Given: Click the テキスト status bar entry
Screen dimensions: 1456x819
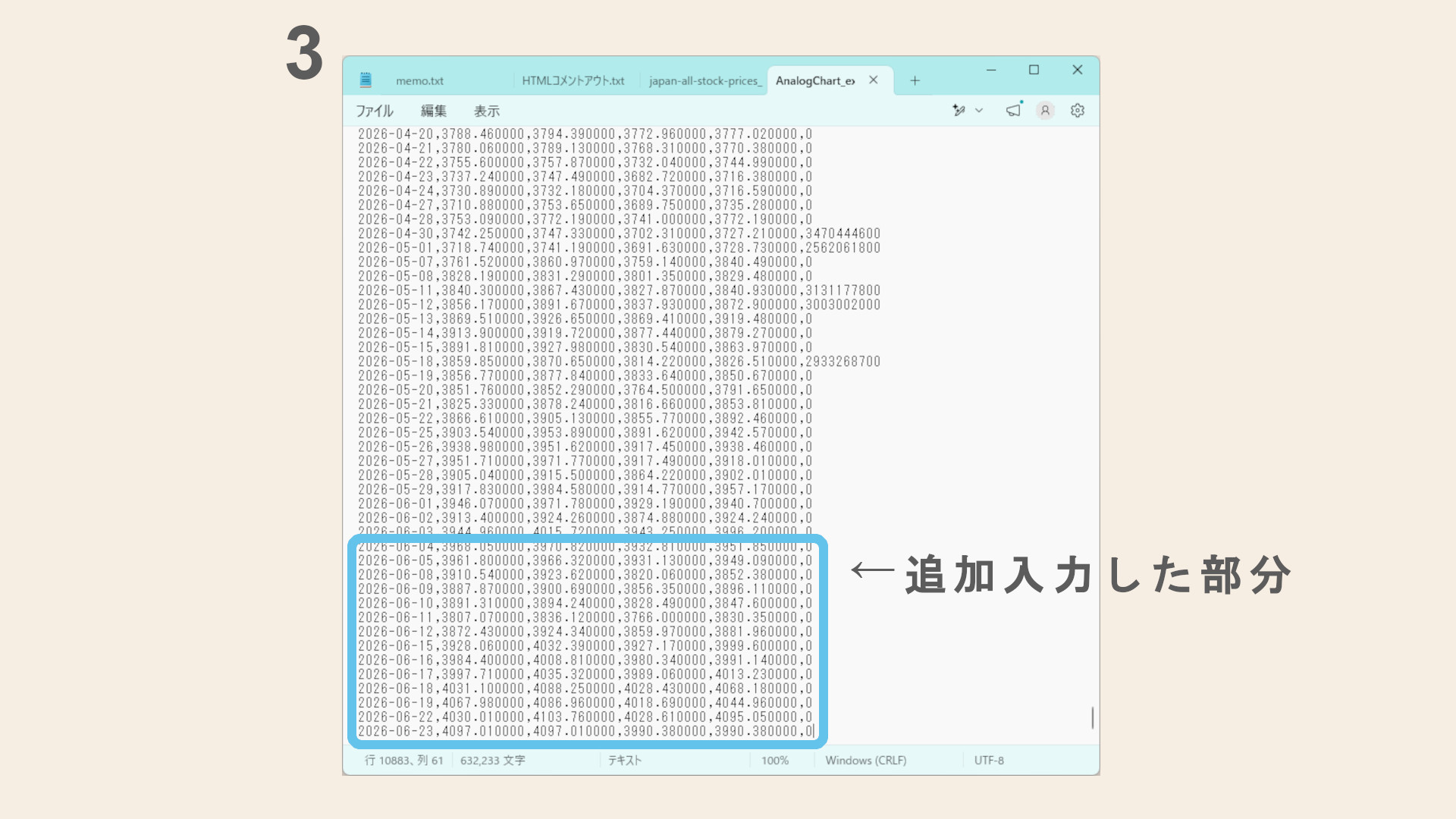Looking at the screenshot, I should [625, 760].
